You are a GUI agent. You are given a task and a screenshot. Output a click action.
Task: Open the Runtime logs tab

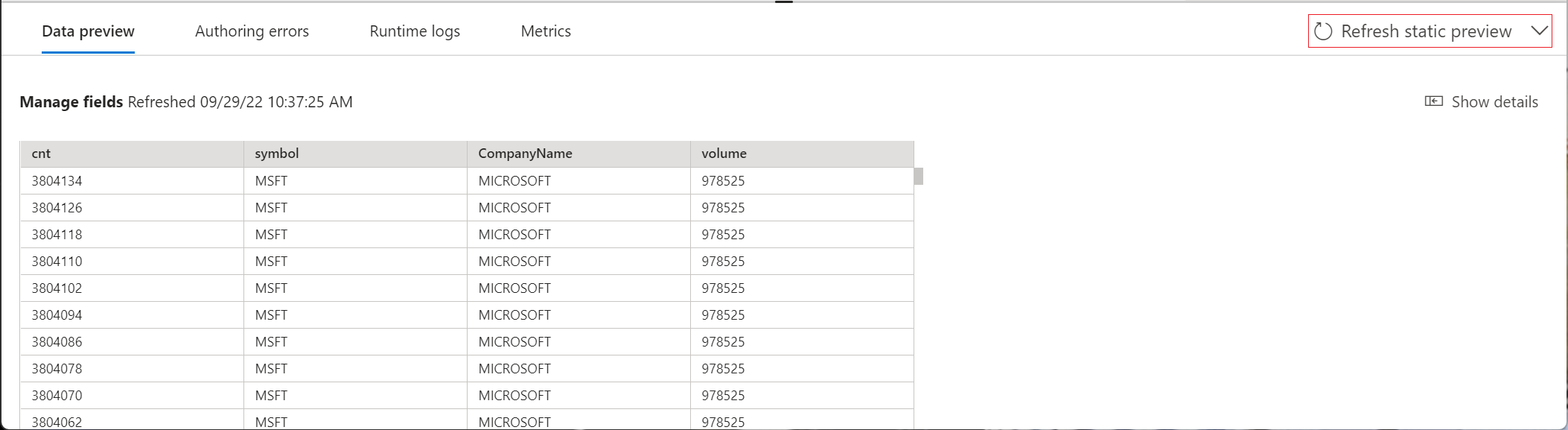point(414,31)
